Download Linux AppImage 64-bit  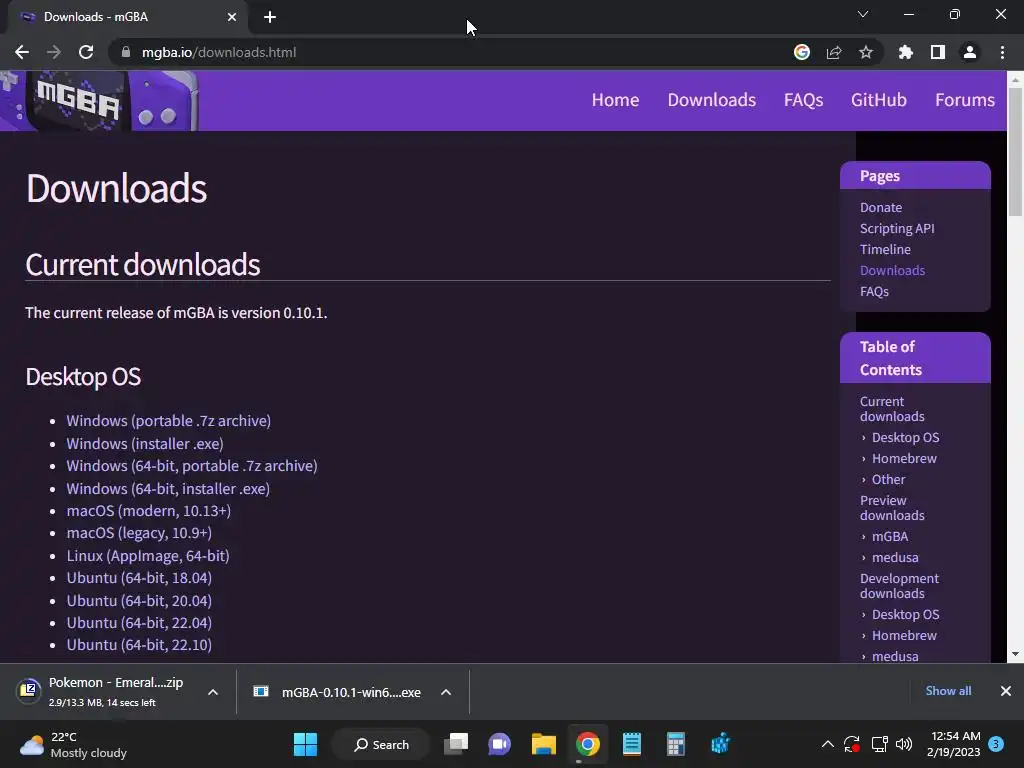(x=148, y=556)
